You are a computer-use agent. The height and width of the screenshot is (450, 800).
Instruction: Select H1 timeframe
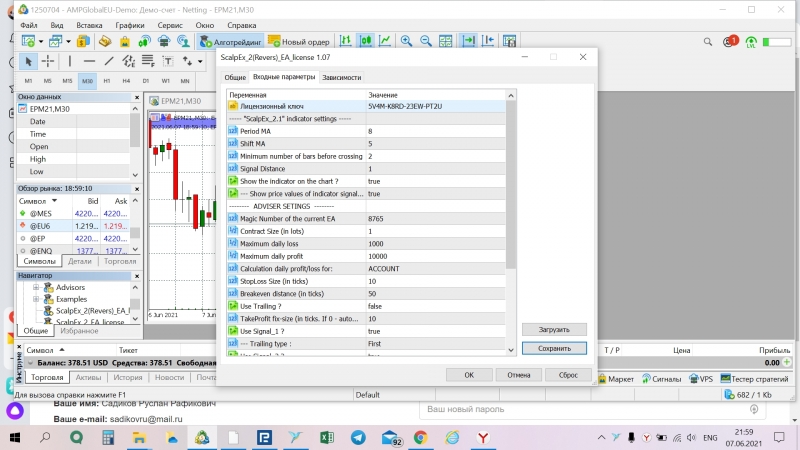107,81
